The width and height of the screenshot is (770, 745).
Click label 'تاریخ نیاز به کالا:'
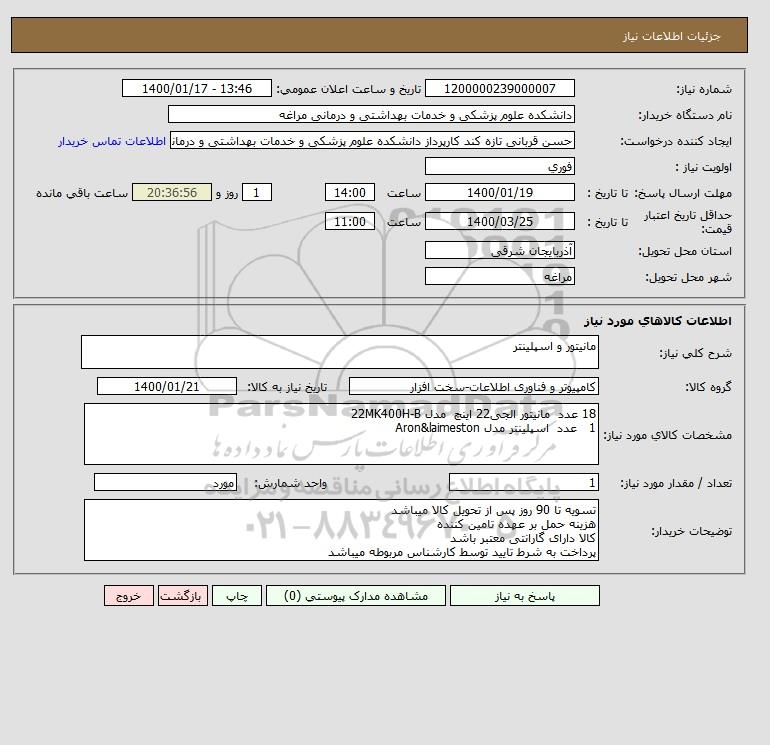(x=287, y=387)
